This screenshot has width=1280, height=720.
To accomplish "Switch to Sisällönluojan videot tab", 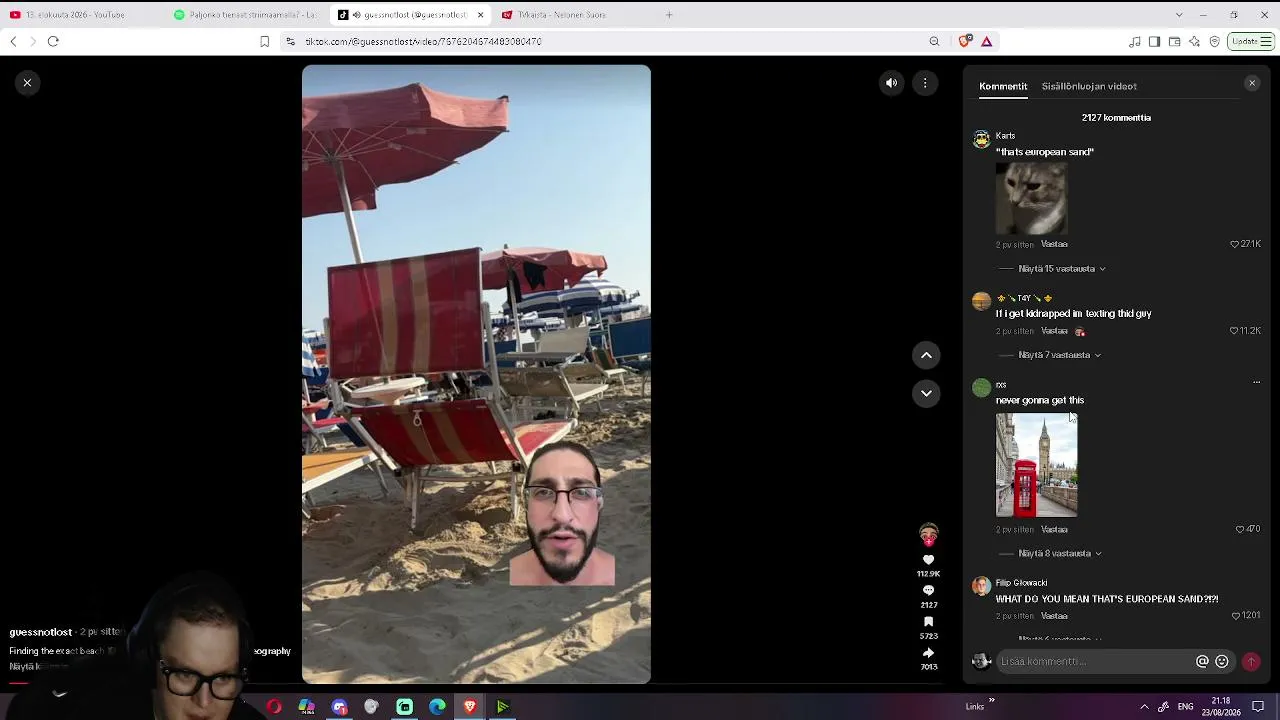I will point(1089,86).
